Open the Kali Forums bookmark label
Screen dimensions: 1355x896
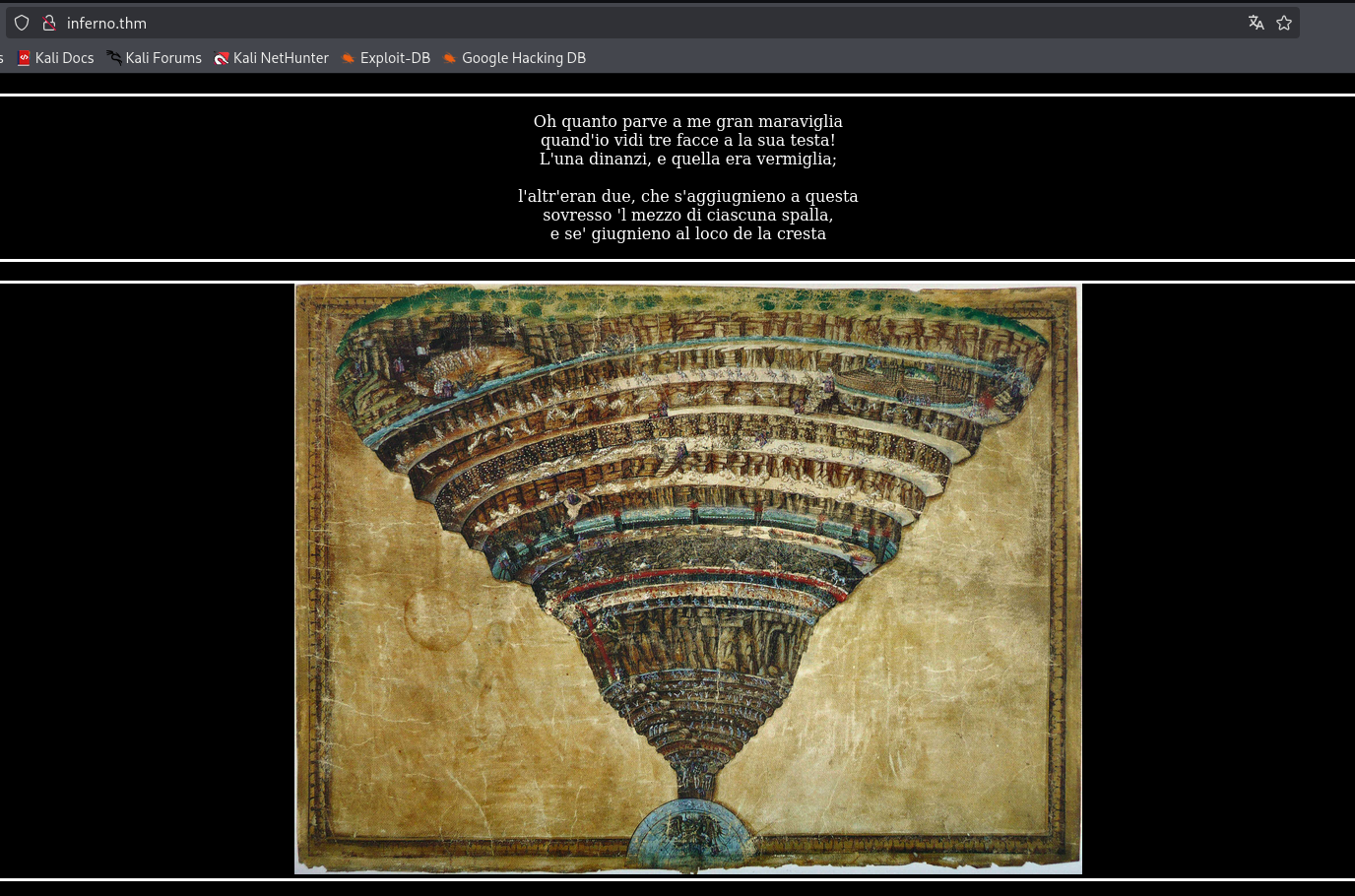point(163,58)
